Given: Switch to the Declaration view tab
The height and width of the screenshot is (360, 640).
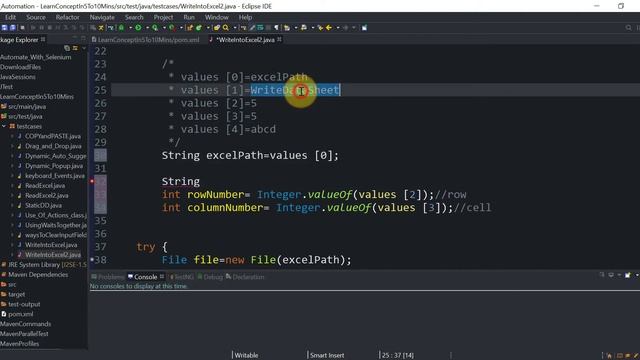Looking at the screenshot, I should (245, 277).
